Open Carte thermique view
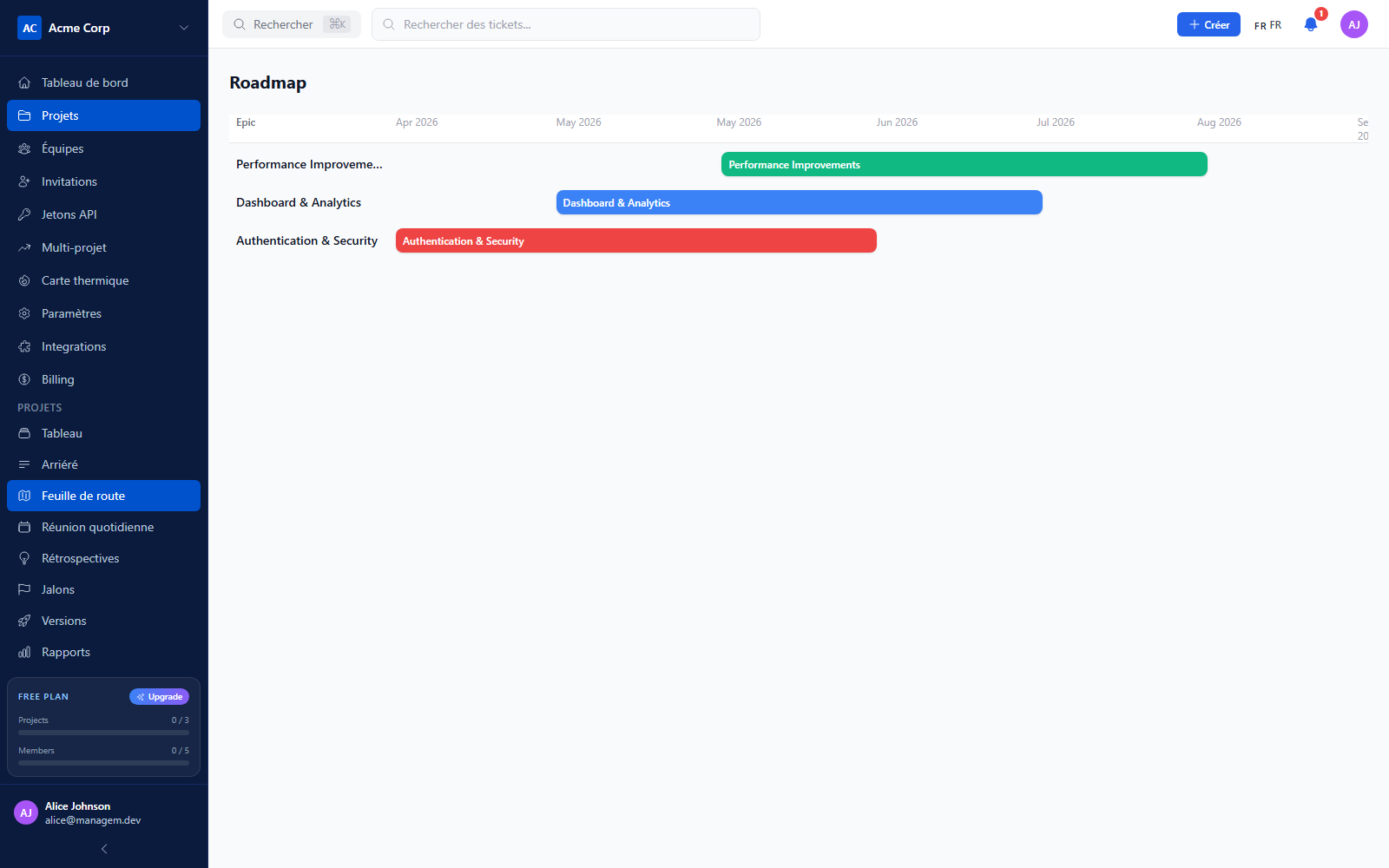The height and width of the screenshot is (868, 1389). pyautogui.click(x=103, y=280)
